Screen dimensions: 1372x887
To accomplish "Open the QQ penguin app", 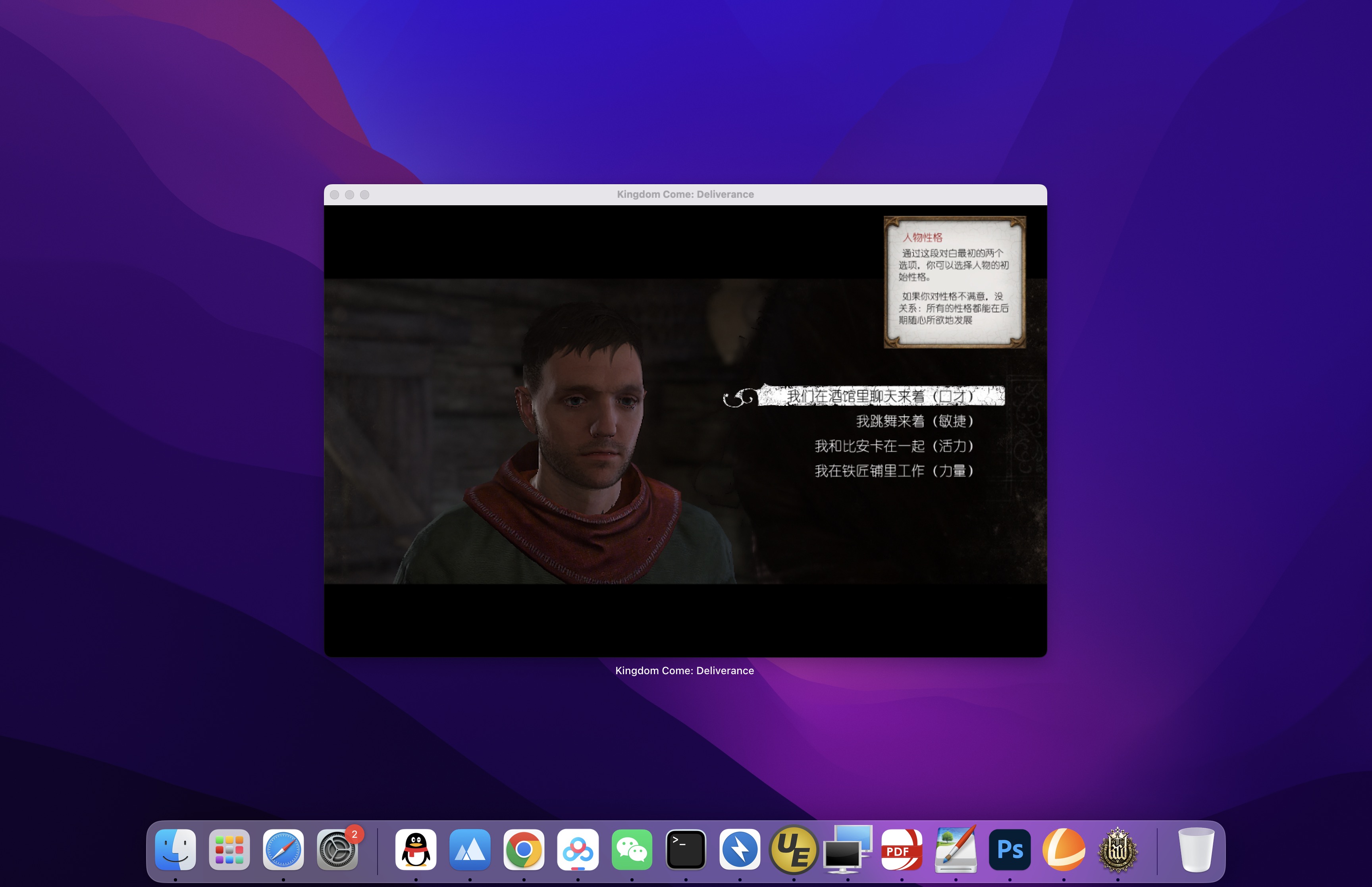I will [416, 850].
